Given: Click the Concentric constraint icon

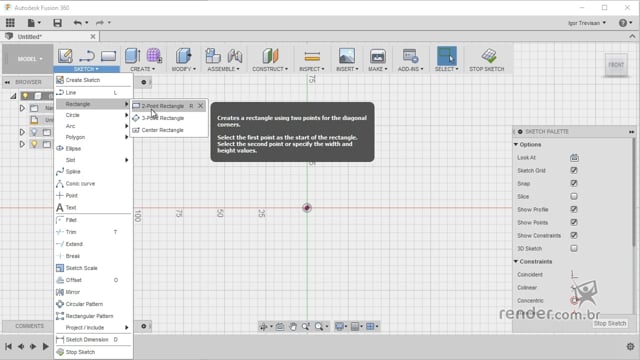Looking at the screenshot, I should 574,301.
